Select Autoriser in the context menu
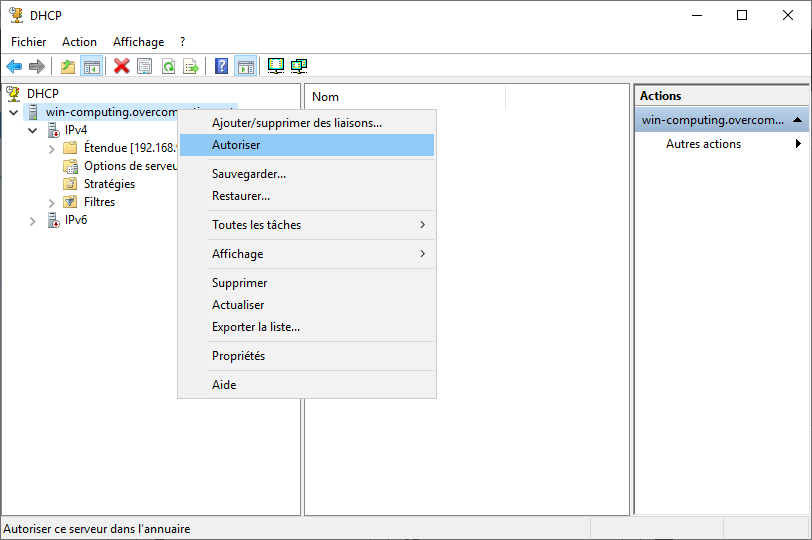Image resolution: width=812 pixels, height=540 pixels. pos(236,145)
